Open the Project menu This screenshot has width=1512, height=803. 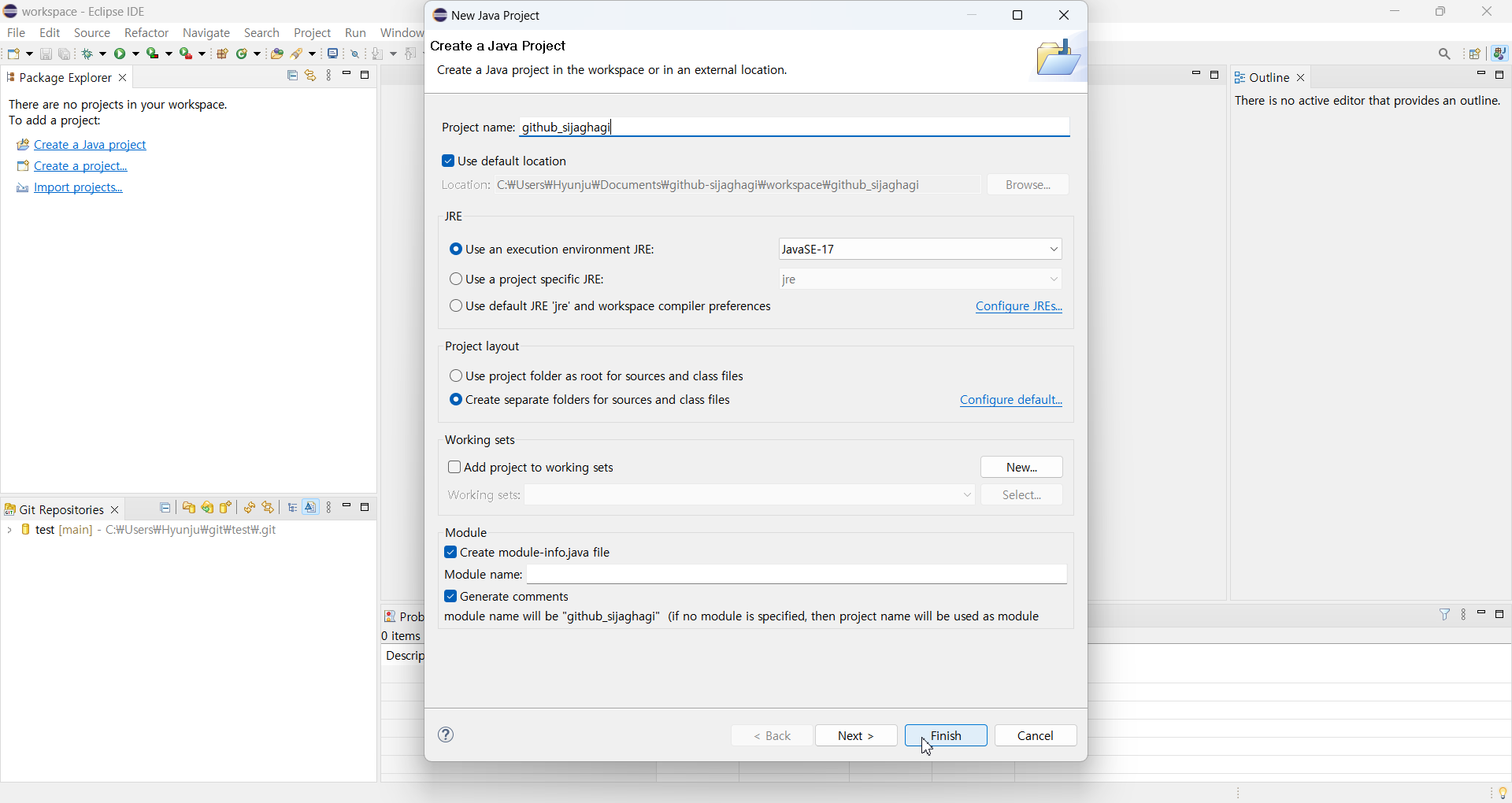point(313,33)
